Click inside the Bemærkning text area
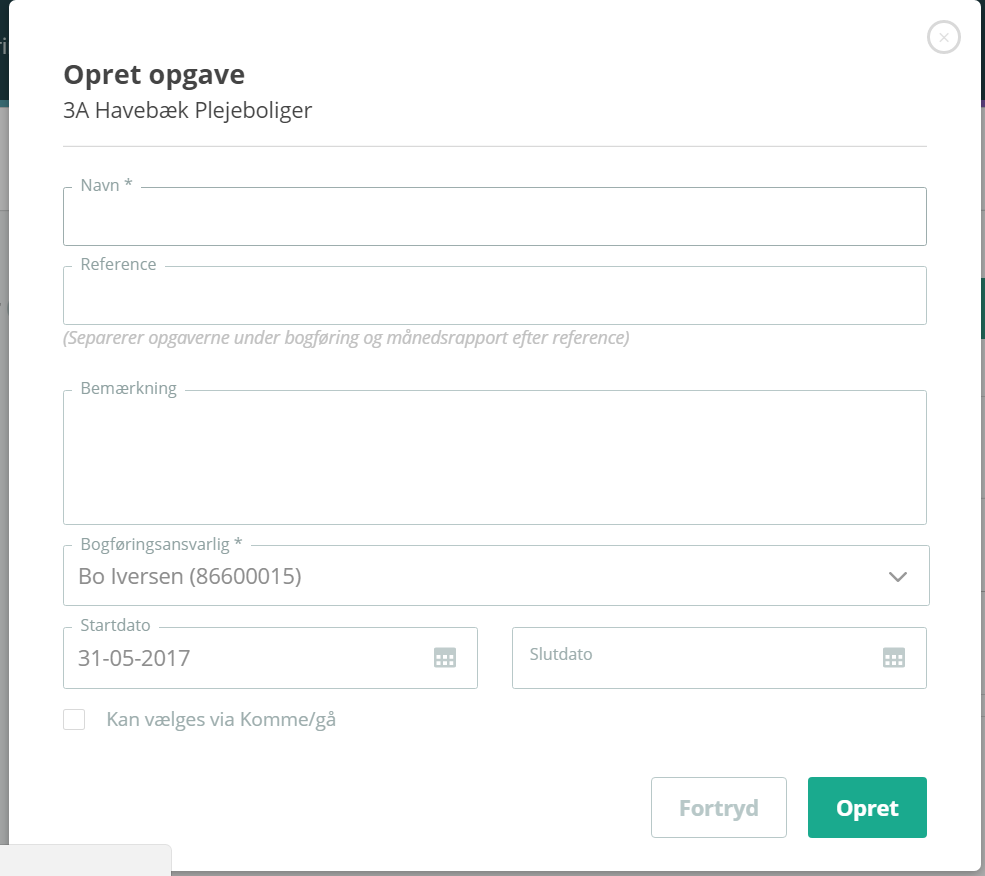The image size is (985, 876). click(x=495, y=457)
